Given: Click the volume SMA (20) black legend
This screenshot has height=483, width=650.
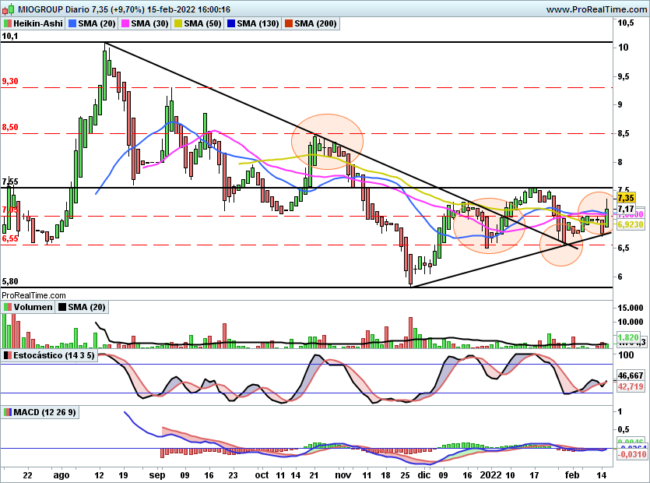Looking at the screenshot, I should point(82,307).
